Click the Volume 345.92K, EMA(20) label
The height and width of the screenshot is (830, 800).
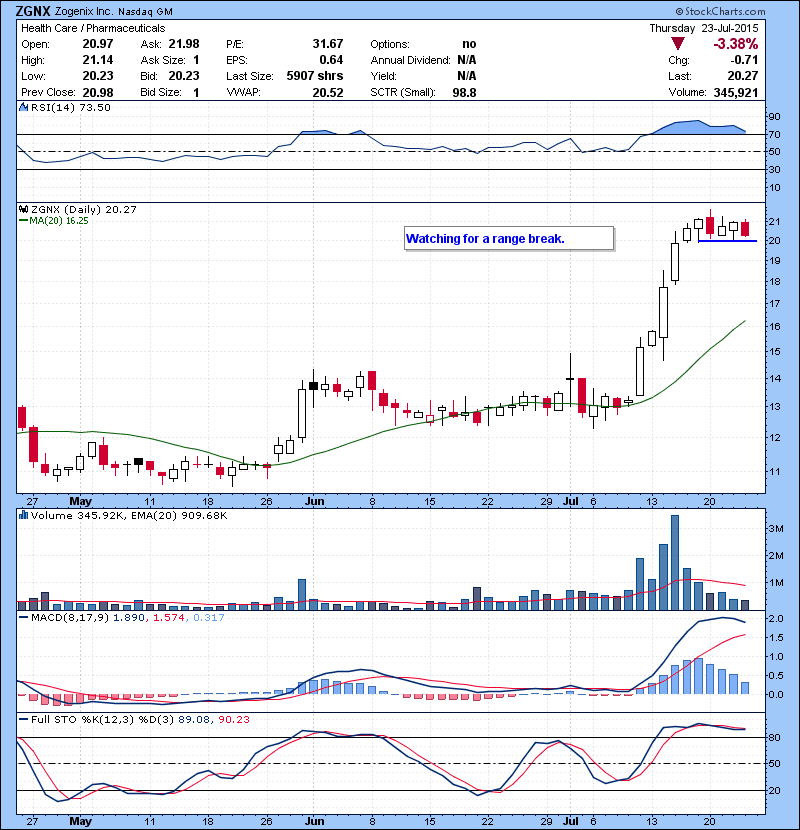pos(129,516)
